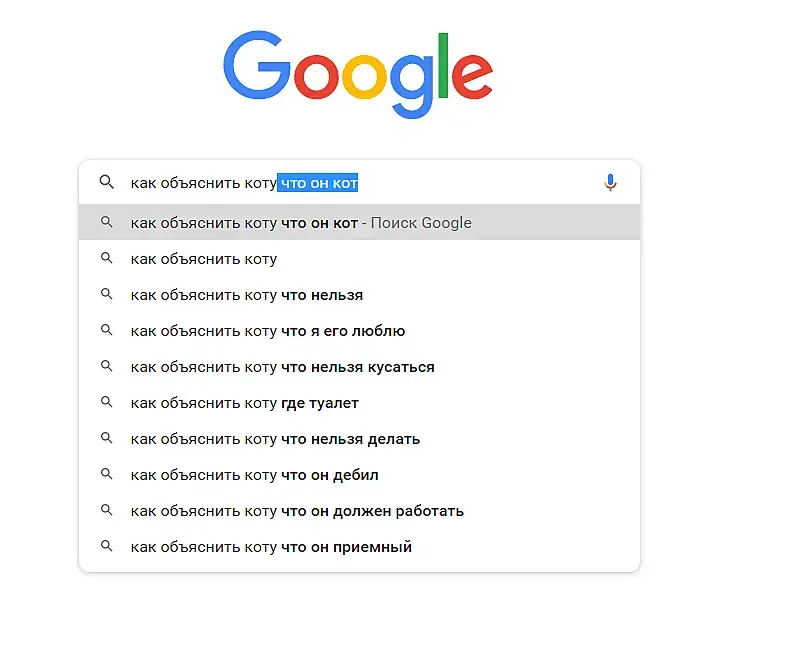
Task: Click the microphone voice search icon
Action: pos(611,183)
